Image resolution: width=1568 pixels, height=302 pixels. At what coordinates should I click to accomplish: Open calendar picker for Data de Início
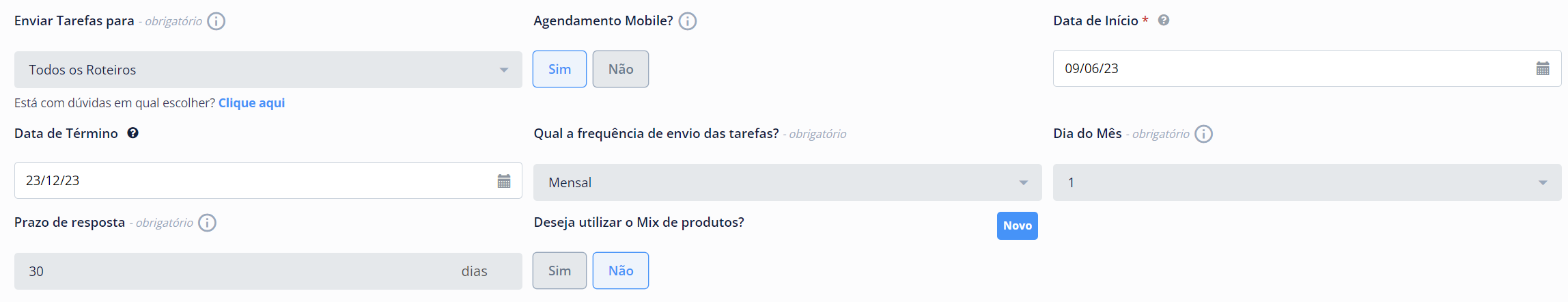click(x=1542, y=68)
